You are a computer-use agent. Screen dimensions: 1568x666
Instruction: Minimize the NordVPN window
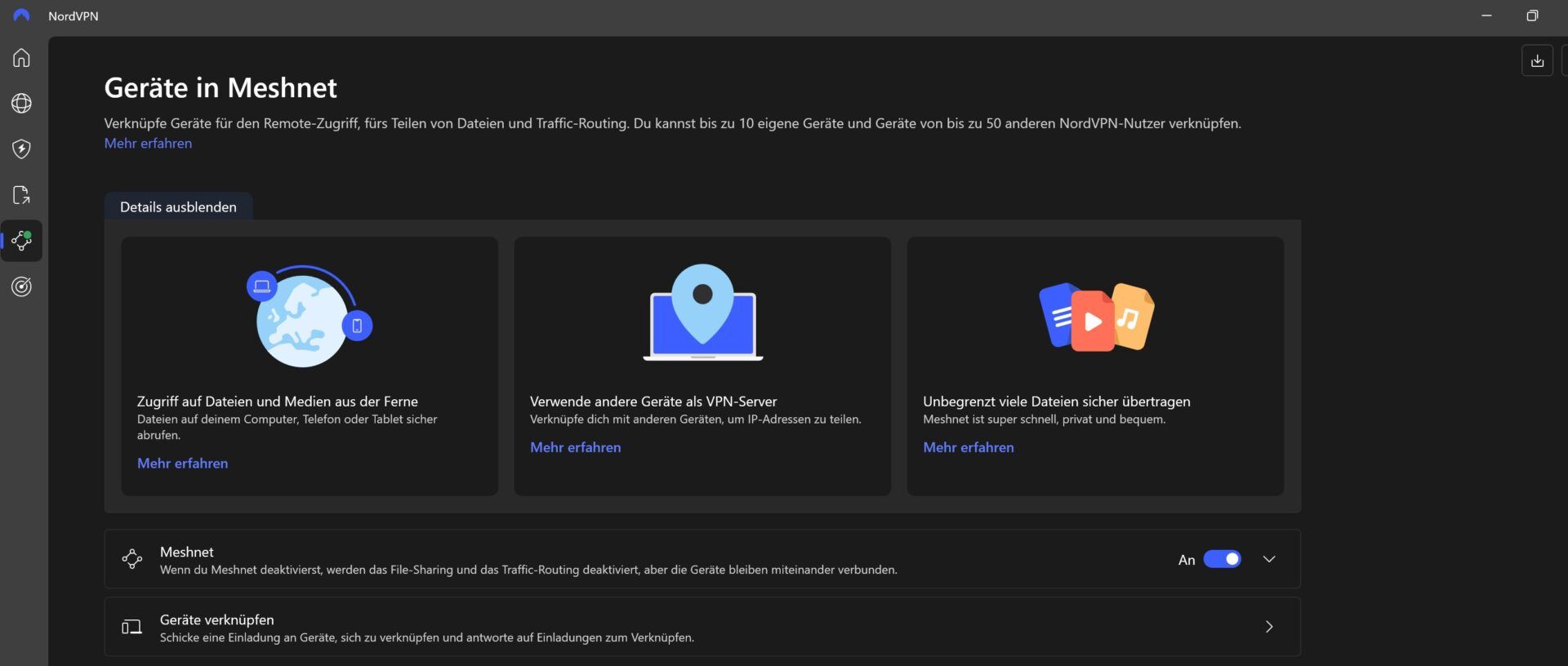coord(1486,16)
